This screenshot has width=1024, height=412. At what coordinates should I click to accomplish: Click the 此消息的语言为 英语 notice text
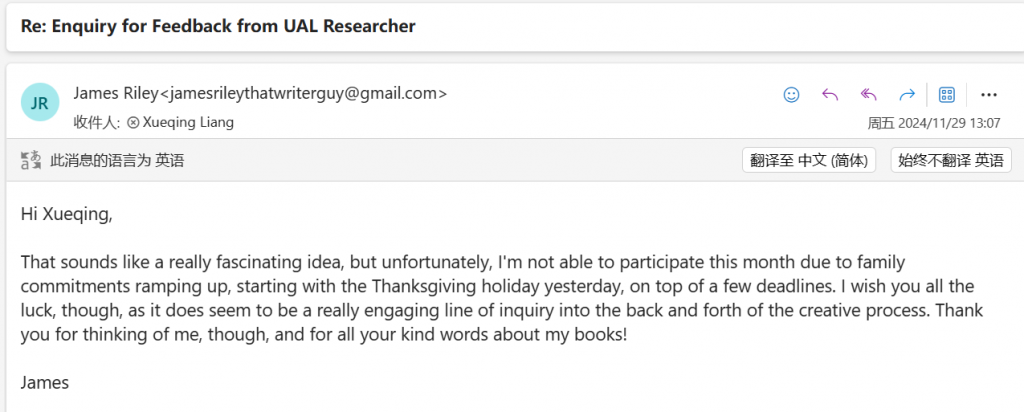click(x=117, y=160)
